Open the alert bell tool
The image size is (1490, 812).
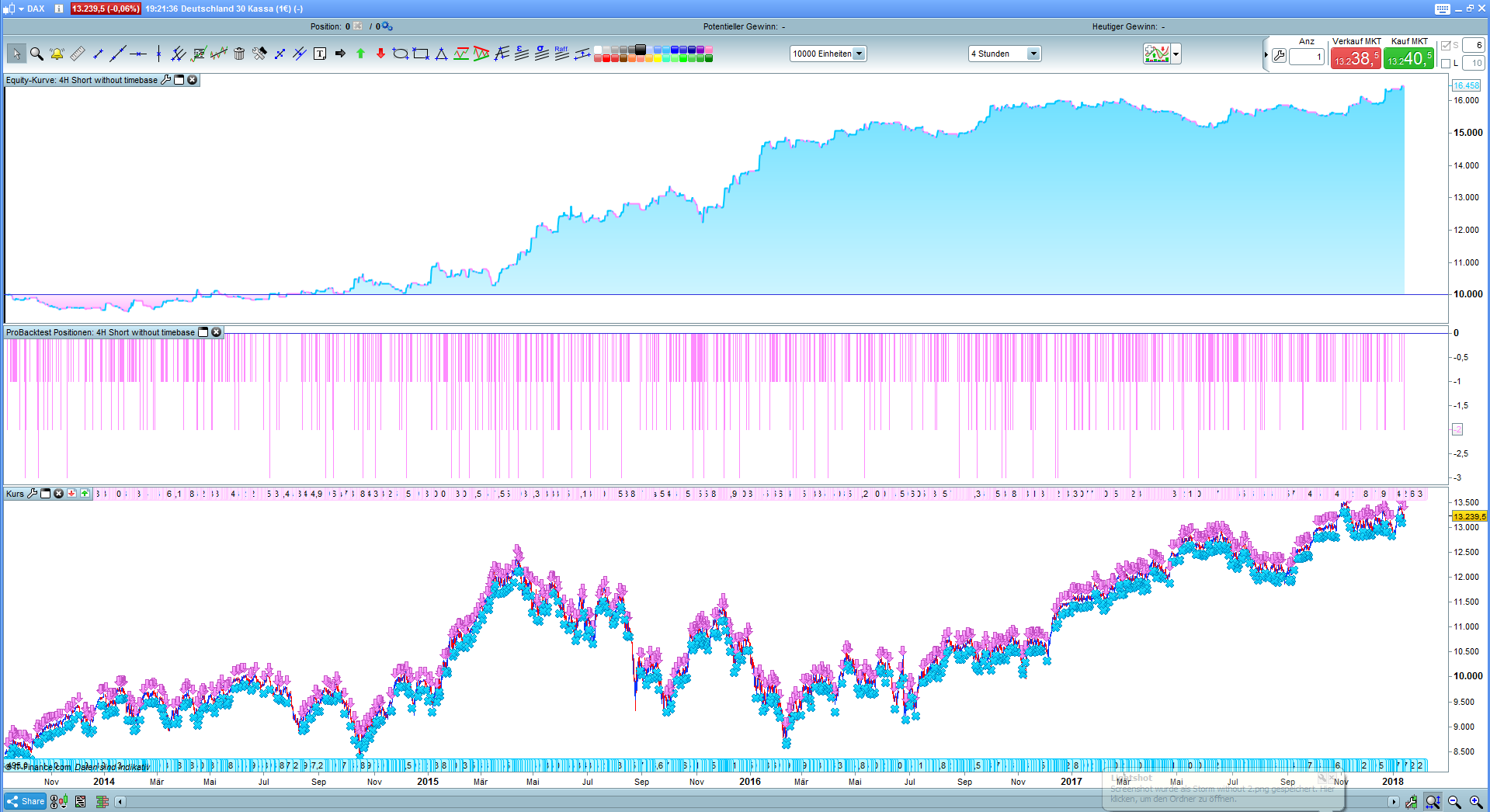[57, 54]
